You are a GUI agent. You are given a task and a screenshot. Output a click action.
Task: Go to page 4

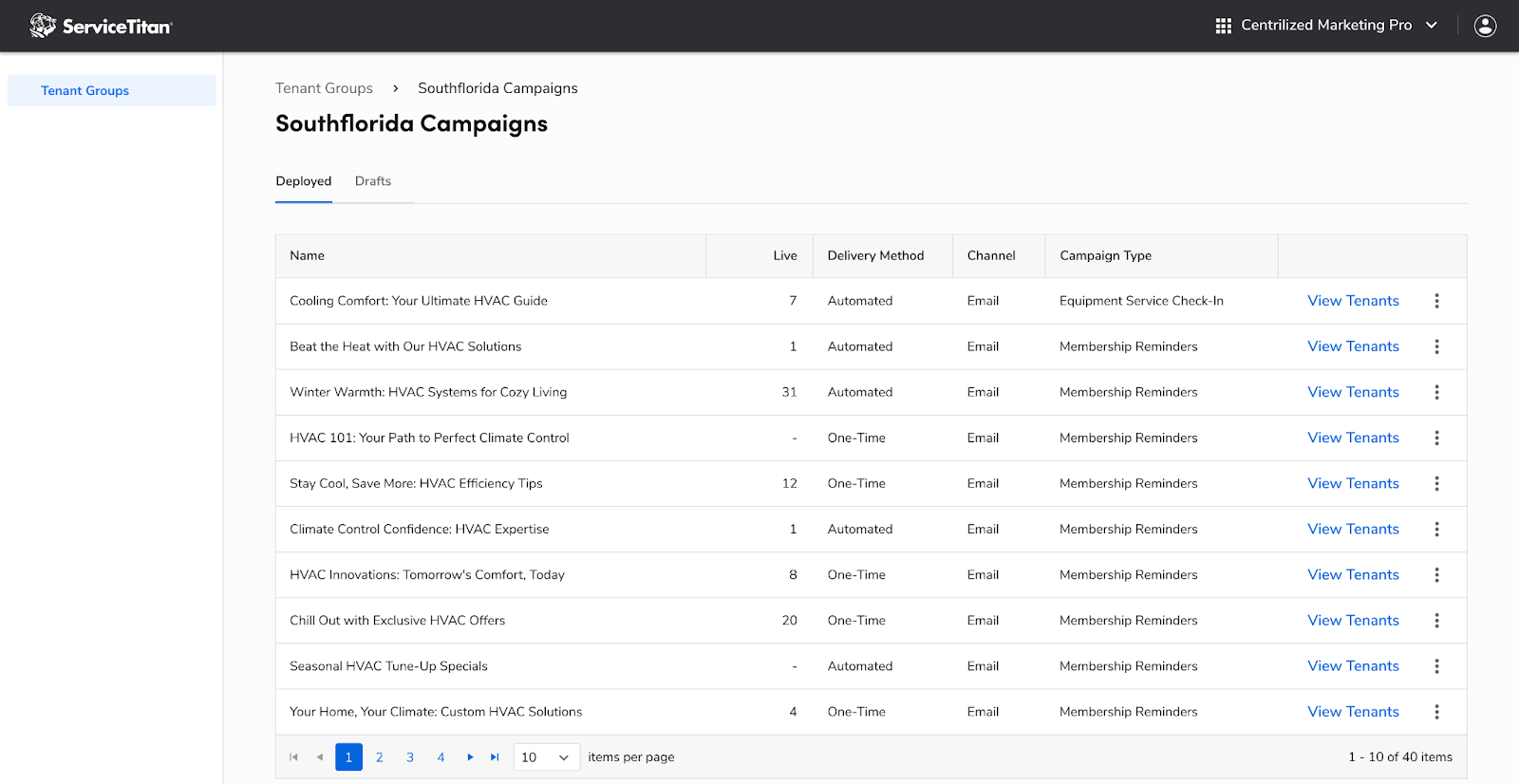(441, 757)
